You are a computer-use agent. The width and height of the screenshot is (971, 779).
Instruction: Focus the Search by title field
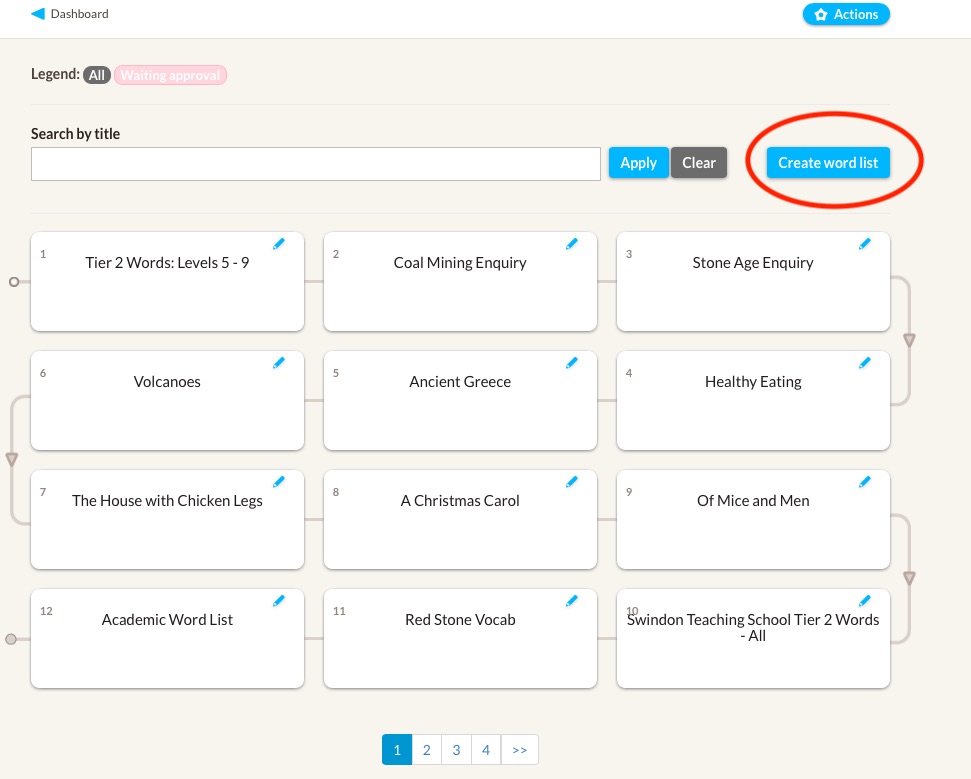[x=315, y=164]
